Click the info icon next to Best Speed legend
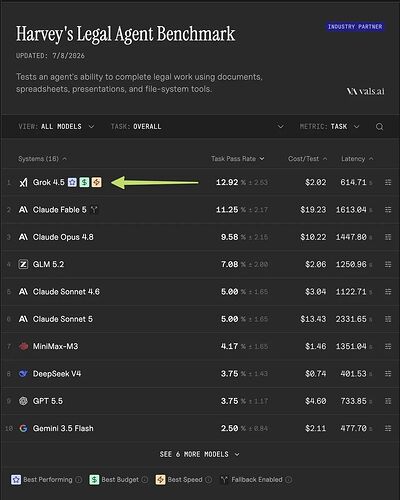 pyautogui.click(x=208, y=480)
